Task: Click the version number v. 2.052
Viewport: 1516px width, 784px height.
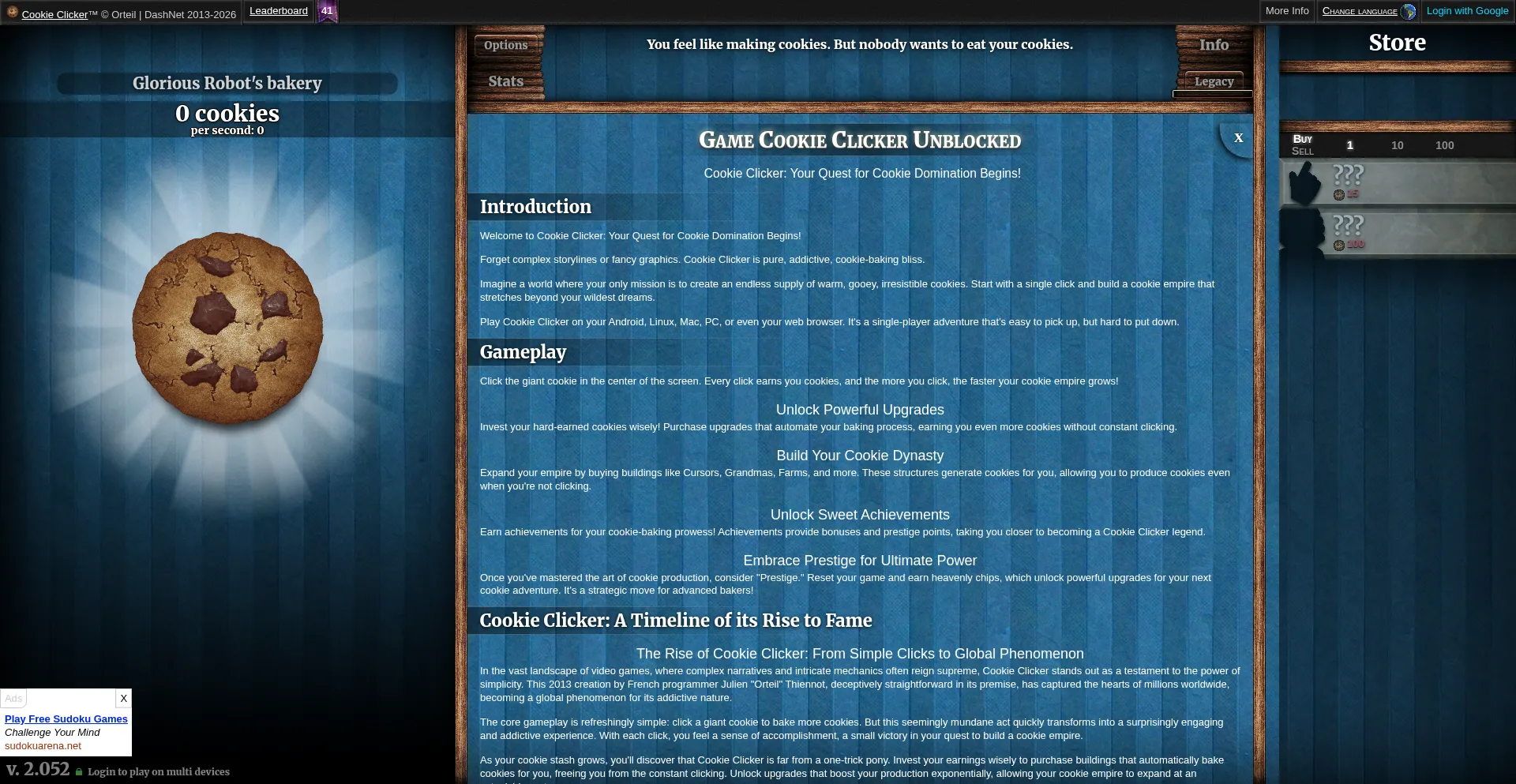Action: [x=38, y=769]
